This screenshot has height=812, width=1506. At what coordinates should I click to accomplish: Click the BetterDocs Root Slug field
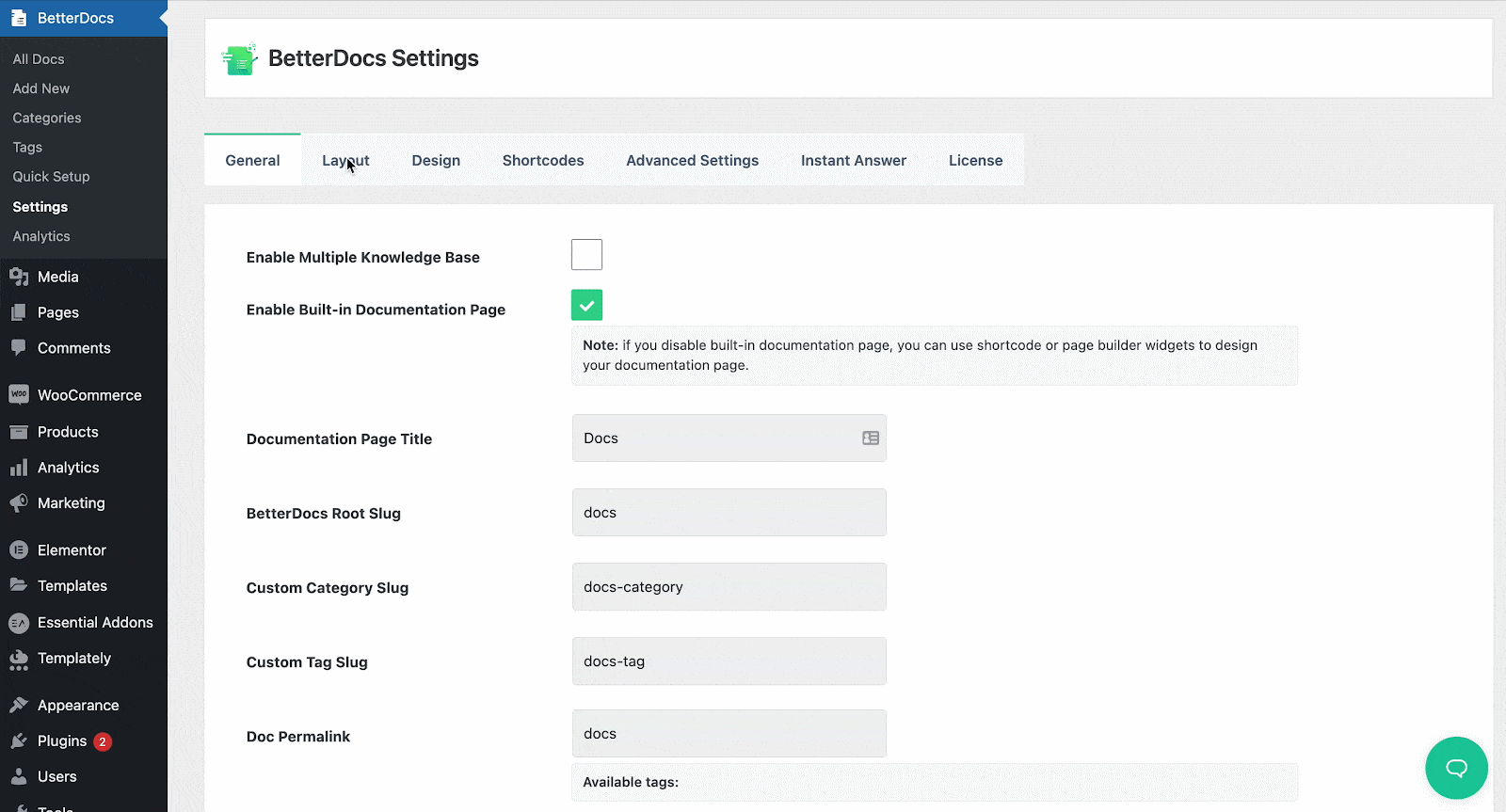[x=729, y=513]
